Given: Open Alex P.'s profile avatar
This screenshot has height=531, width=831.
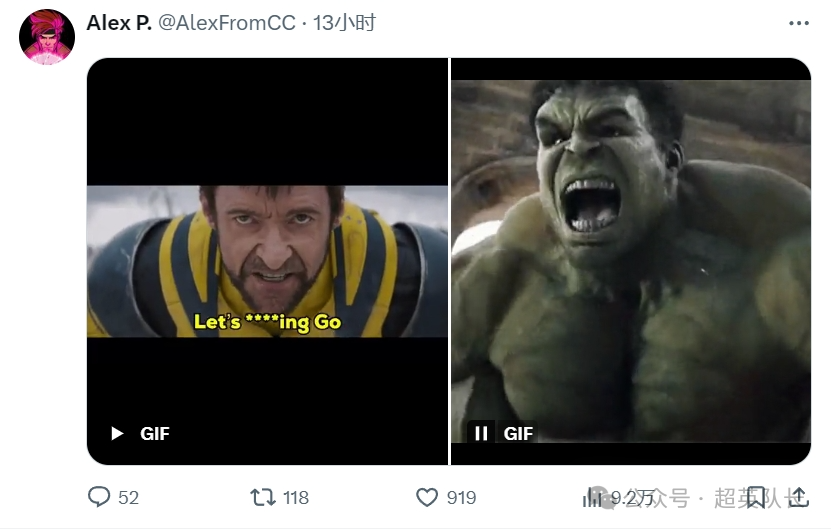Looking at the screenshot, I should point(46,37).
